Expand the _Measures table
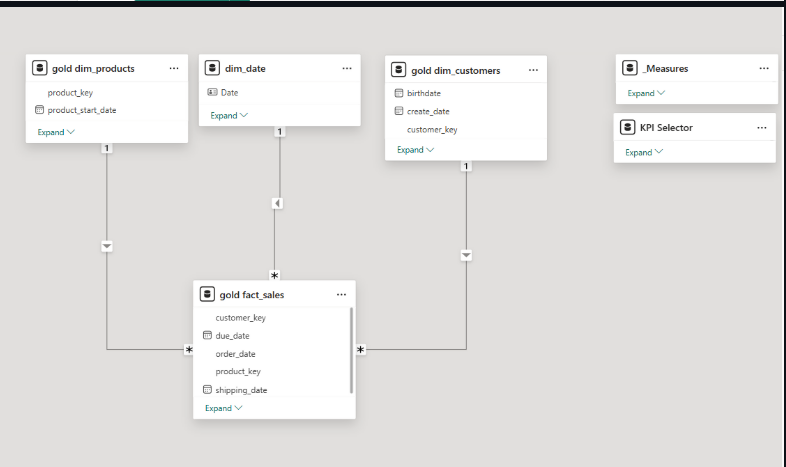This screenshot has height=467, width=786. [x=646, y=93]
